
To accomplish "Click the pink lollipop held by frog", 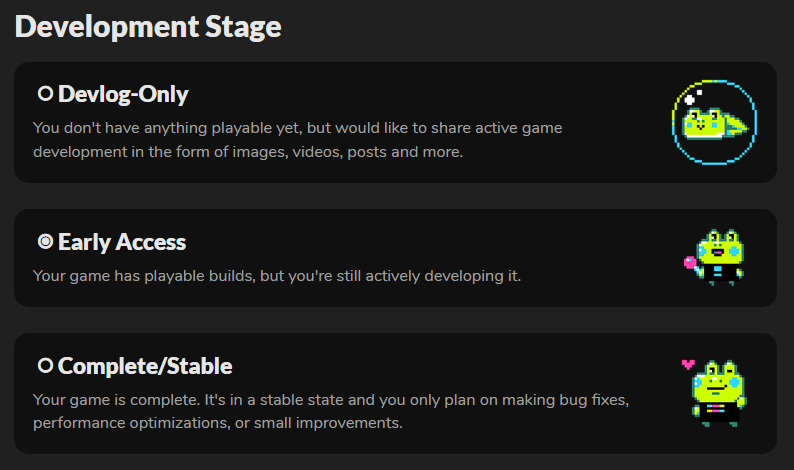I will 689,263.
